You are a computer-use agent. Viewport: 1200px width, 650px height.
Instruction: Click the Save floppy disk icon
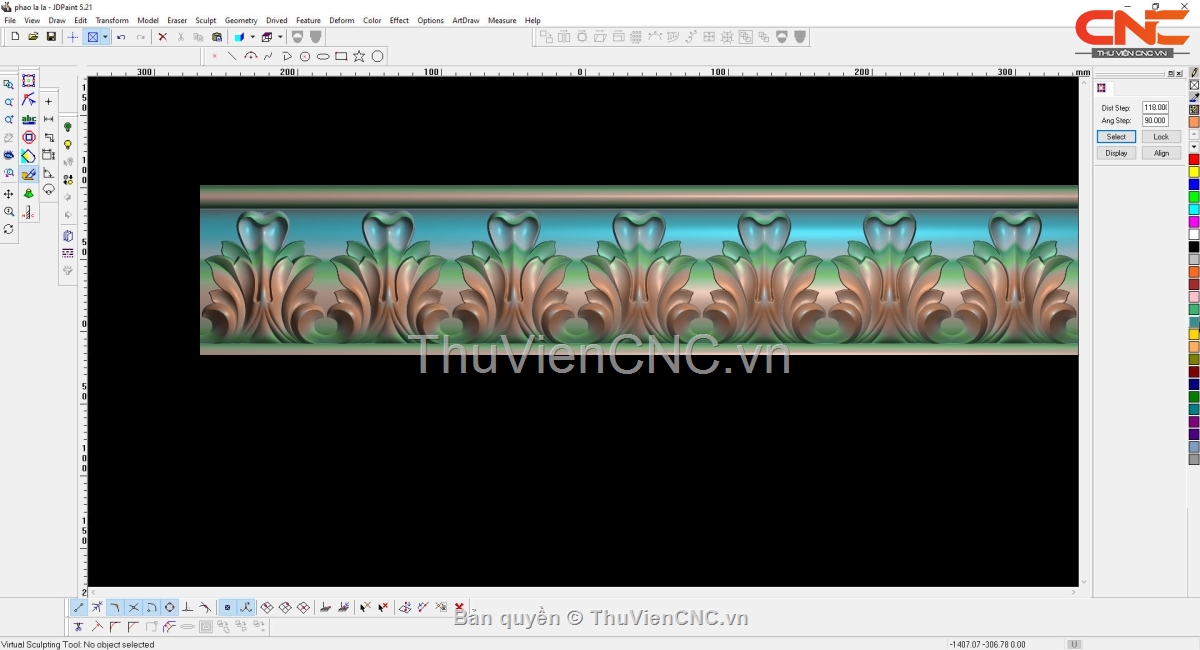click(51, 37)
